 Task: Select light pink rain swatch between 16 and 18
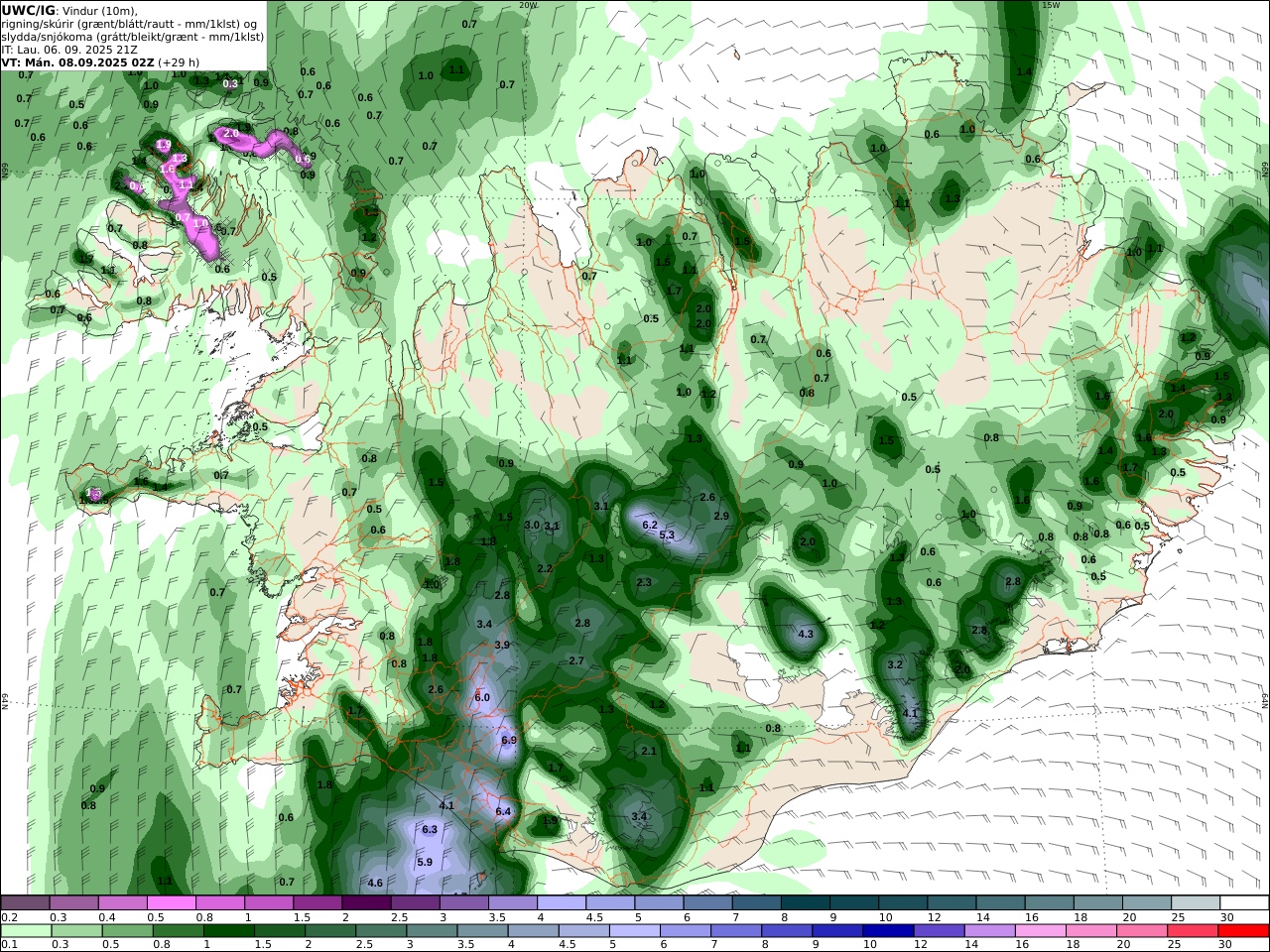point(1041,931)
